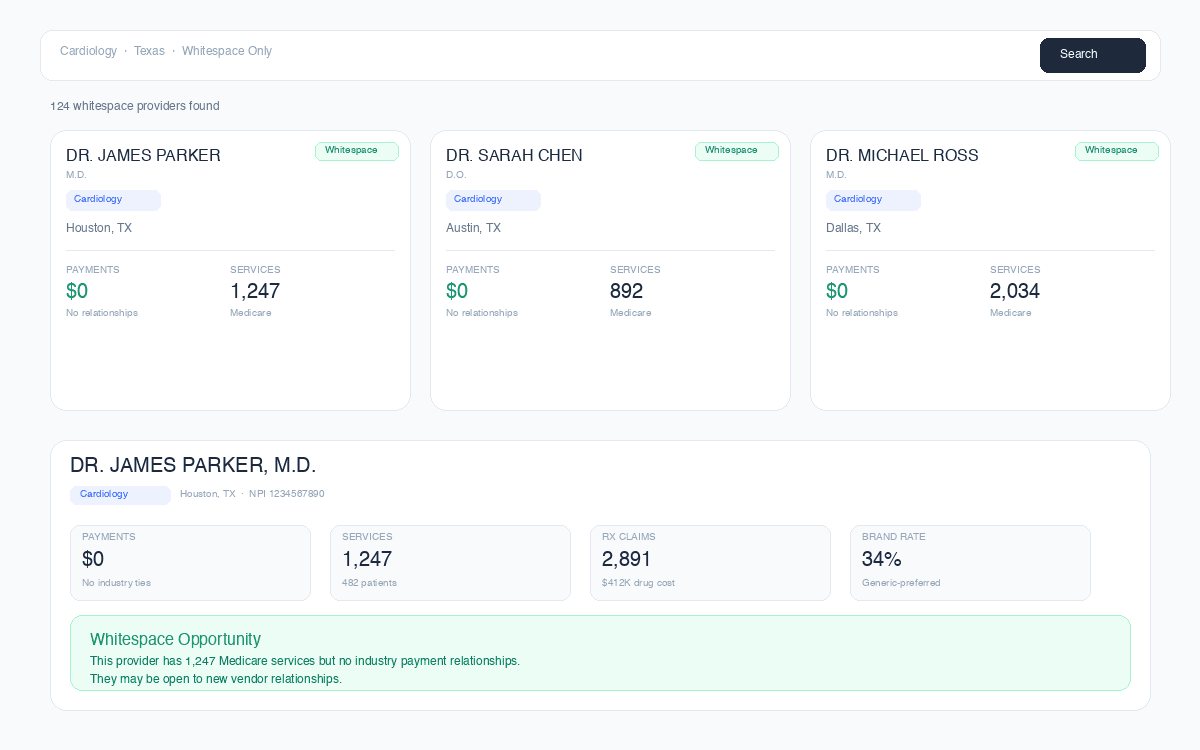Click the '124 whitespace providers found' text
Screen dimensions: 1200x750
point(135,106)
